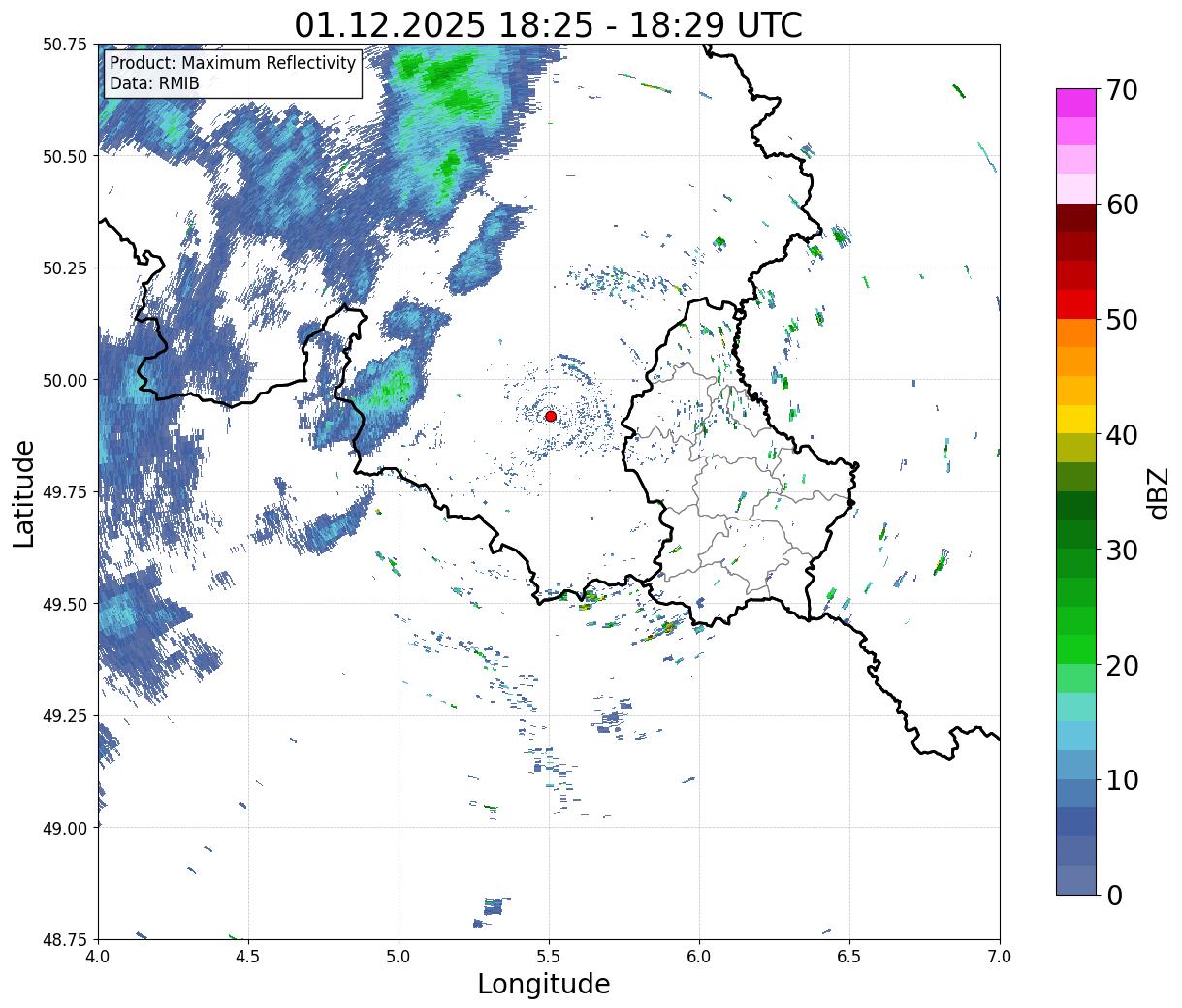Click latitude tick label '50.75'
The height and width of the screenshot is (1008, 1182).
click(x=65, y=45)
